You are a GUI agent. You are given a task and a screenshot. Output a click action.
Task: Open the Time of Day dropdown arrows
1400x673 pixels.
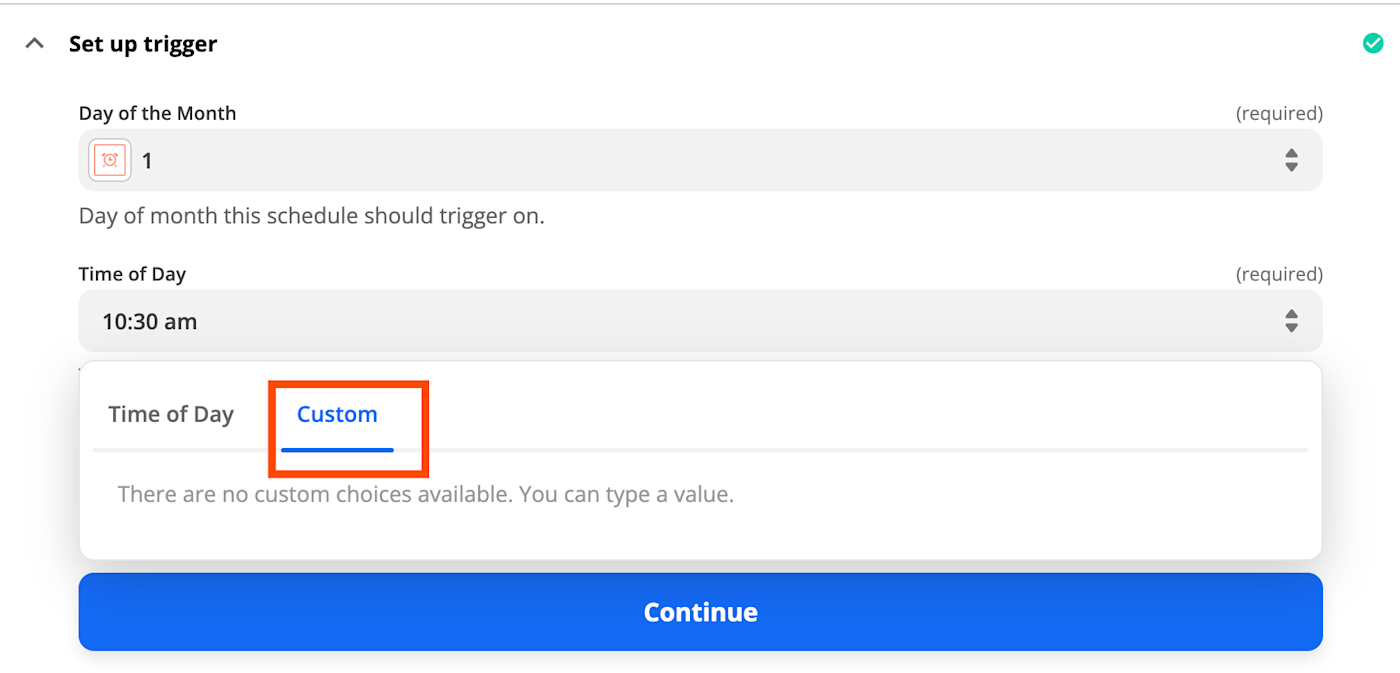[x=1291, y=321]
